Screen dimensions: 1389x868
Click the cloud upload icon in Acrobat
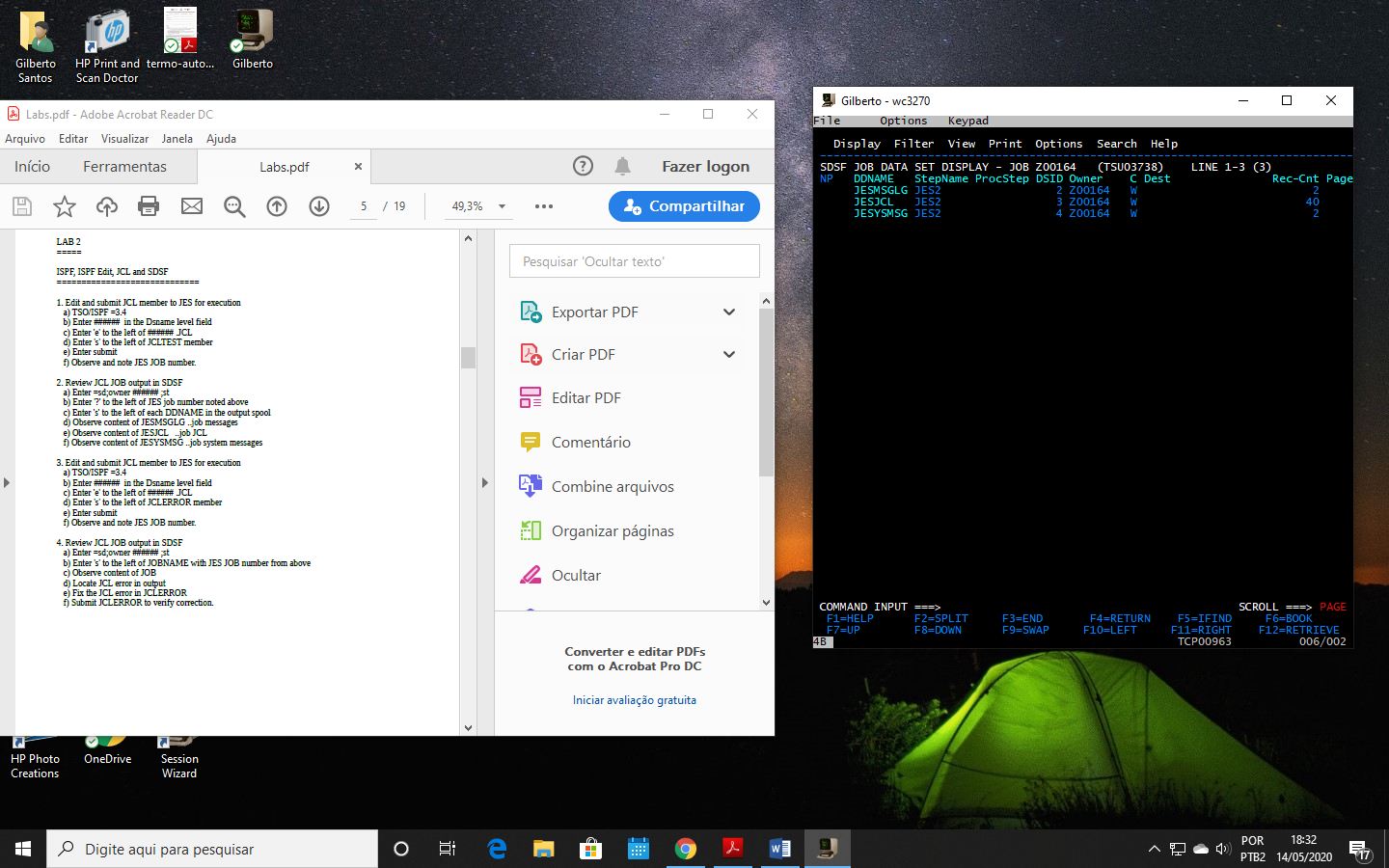107,205
